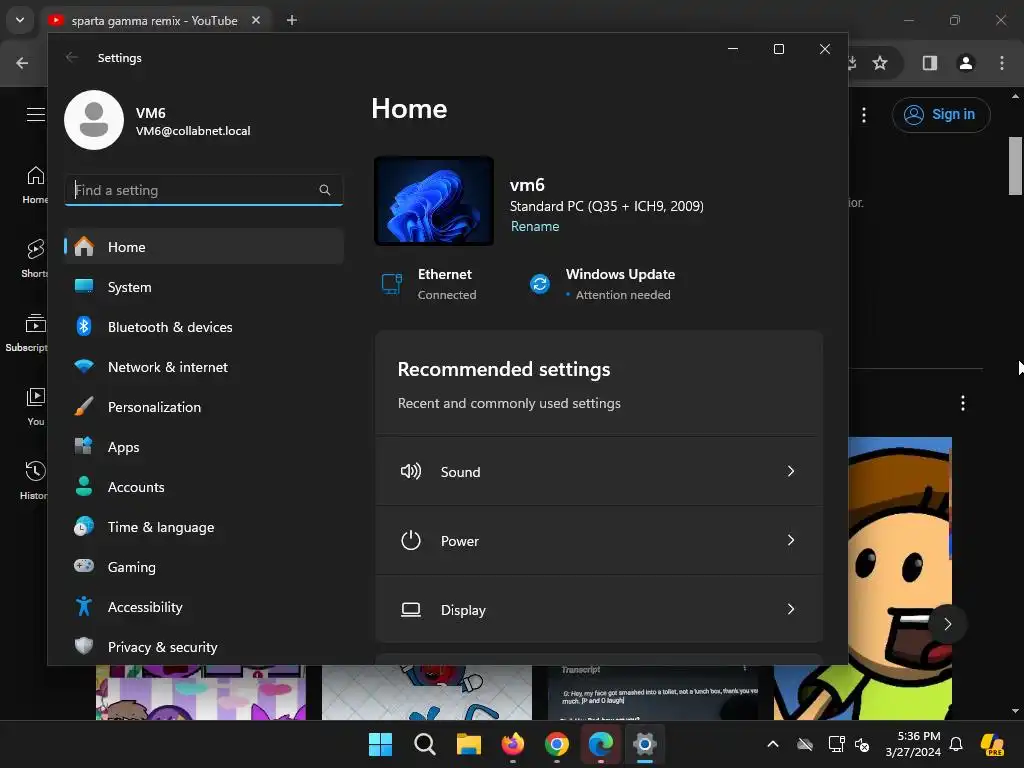Click the YouTube page vertical scrollbar

point(1014,165)
